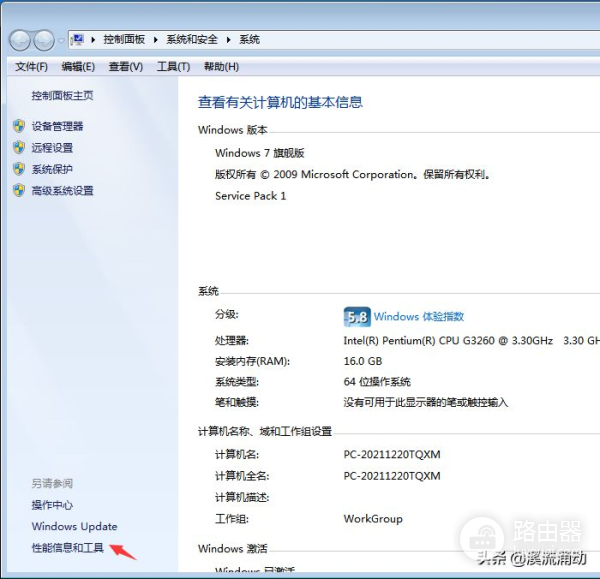This screenshot has height=579, width=600.
Task: Click the heading 查看有关计算机的基本信息
Action: pos(280,102)
